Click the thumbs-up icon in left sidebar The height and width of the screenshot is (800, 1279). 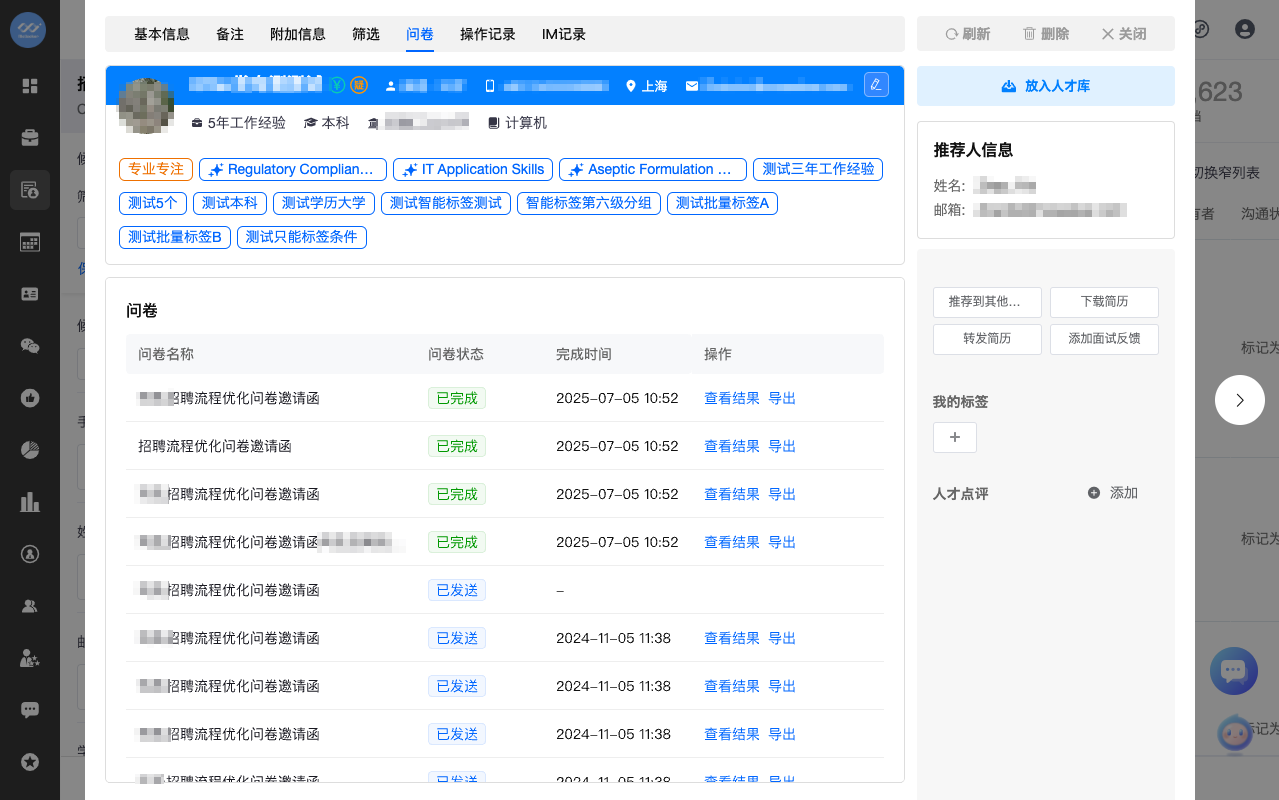(x=30, y=398)
